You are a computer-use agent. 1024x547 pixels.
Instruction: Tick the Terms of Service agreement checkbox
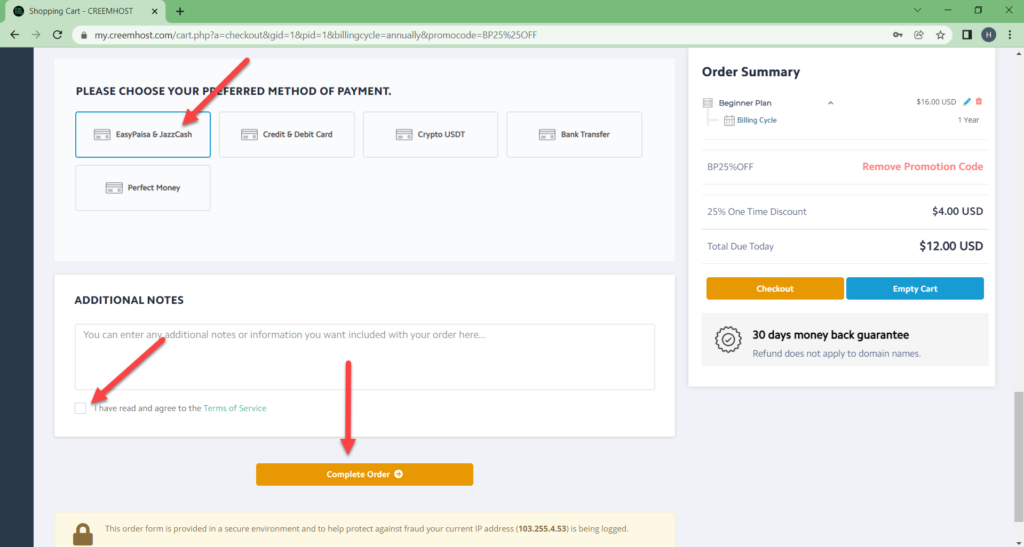[x=80, y=408]
